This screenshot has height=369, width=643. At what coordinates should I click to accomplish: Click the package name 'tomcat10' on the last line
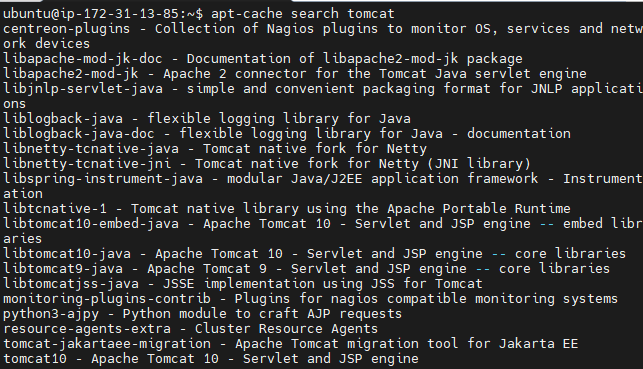[35, 359]
